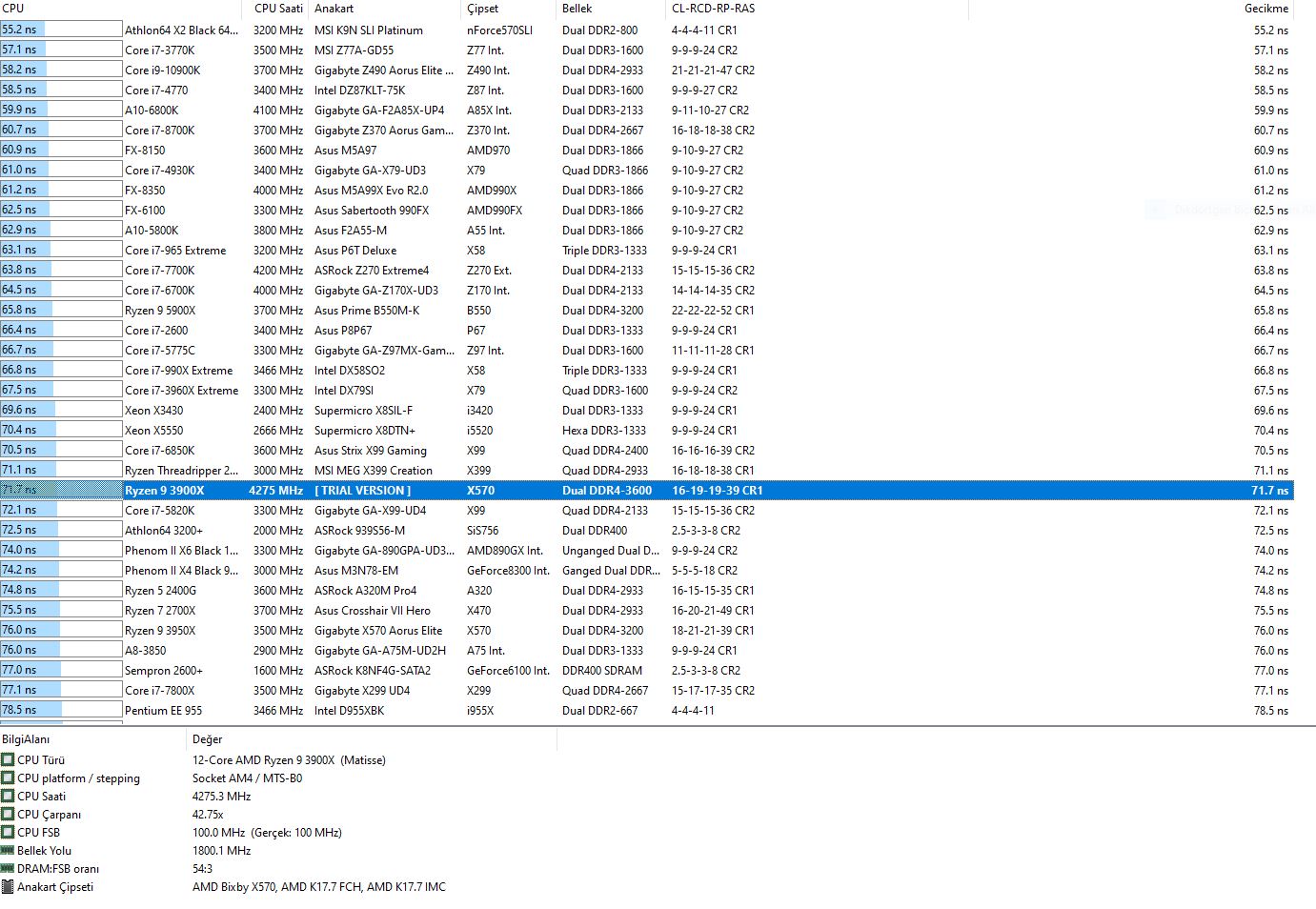Select the Core i7-6700K row

pos(646,290)
